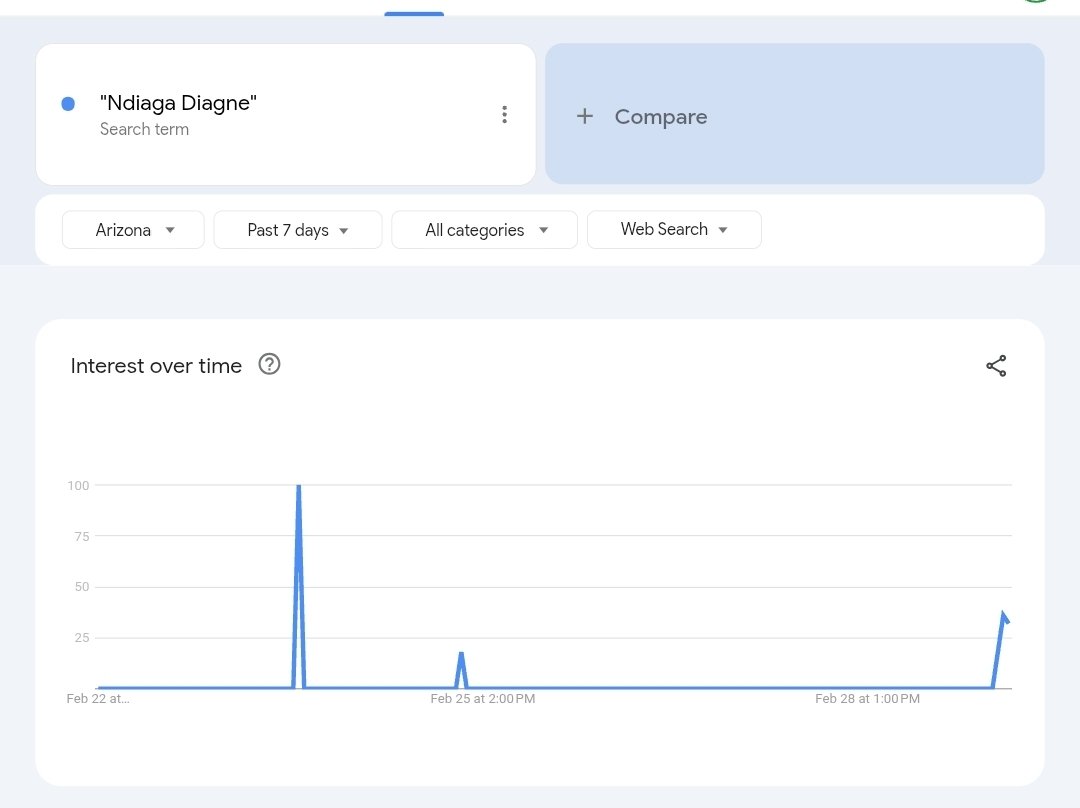Click the "Feb 28 at 1:00 PM" axis label

(x=867, y=698)
